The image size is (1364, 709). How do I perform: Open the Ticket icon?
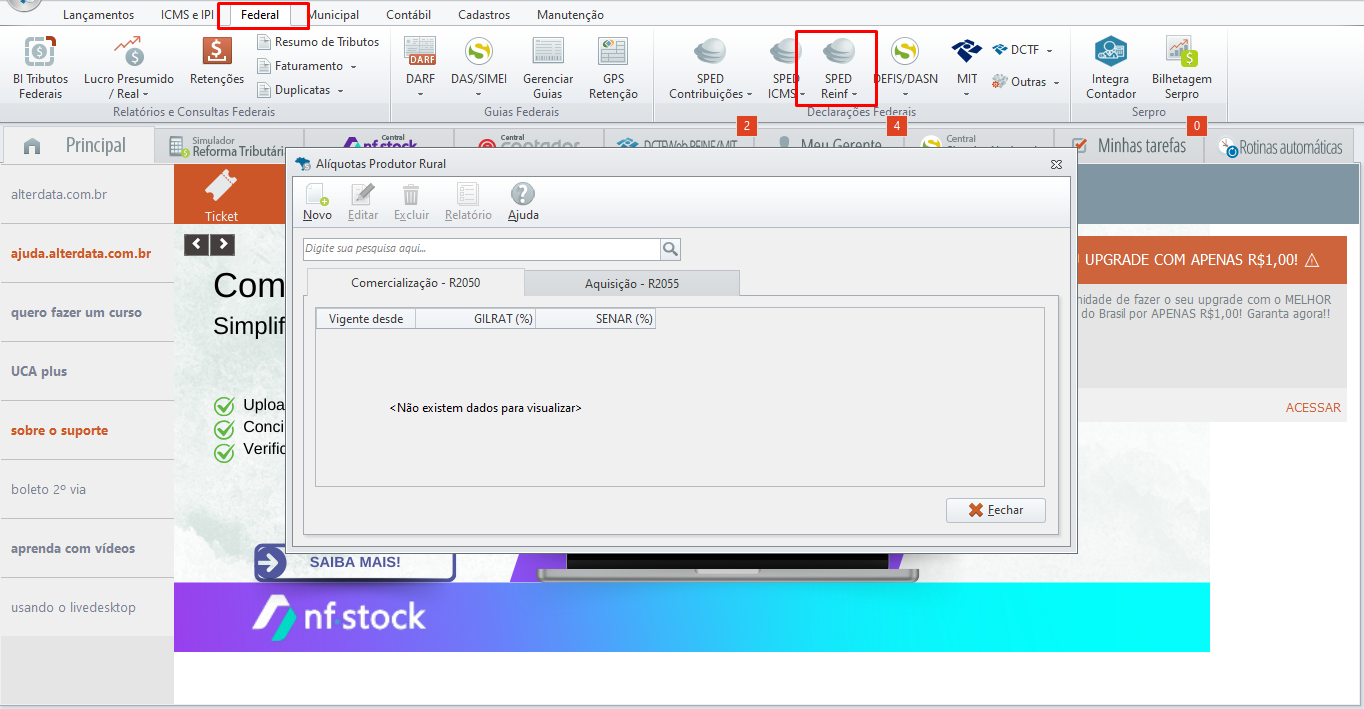[222, 195]
